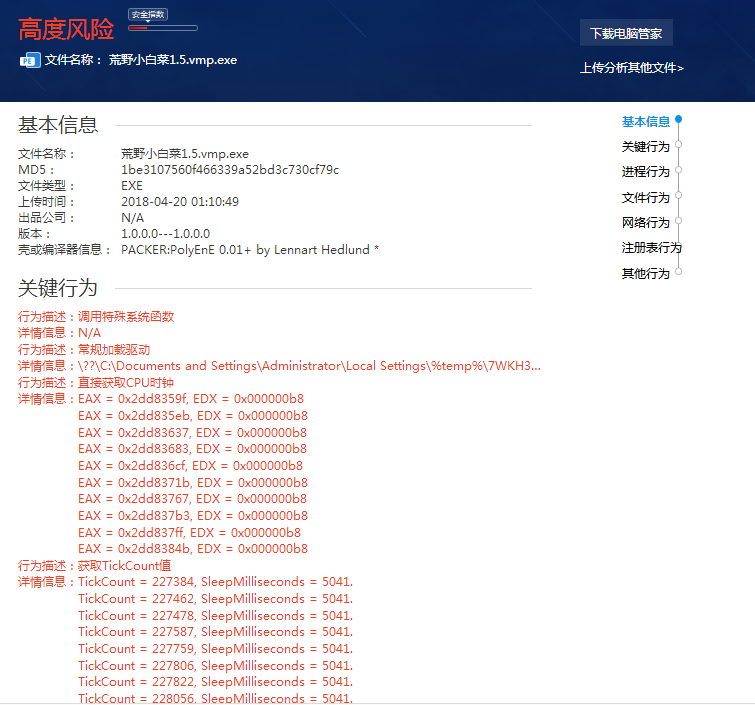Click the nav dot next to 关键行为
This screenshot has height=705, width=755.
click(678, 144)
